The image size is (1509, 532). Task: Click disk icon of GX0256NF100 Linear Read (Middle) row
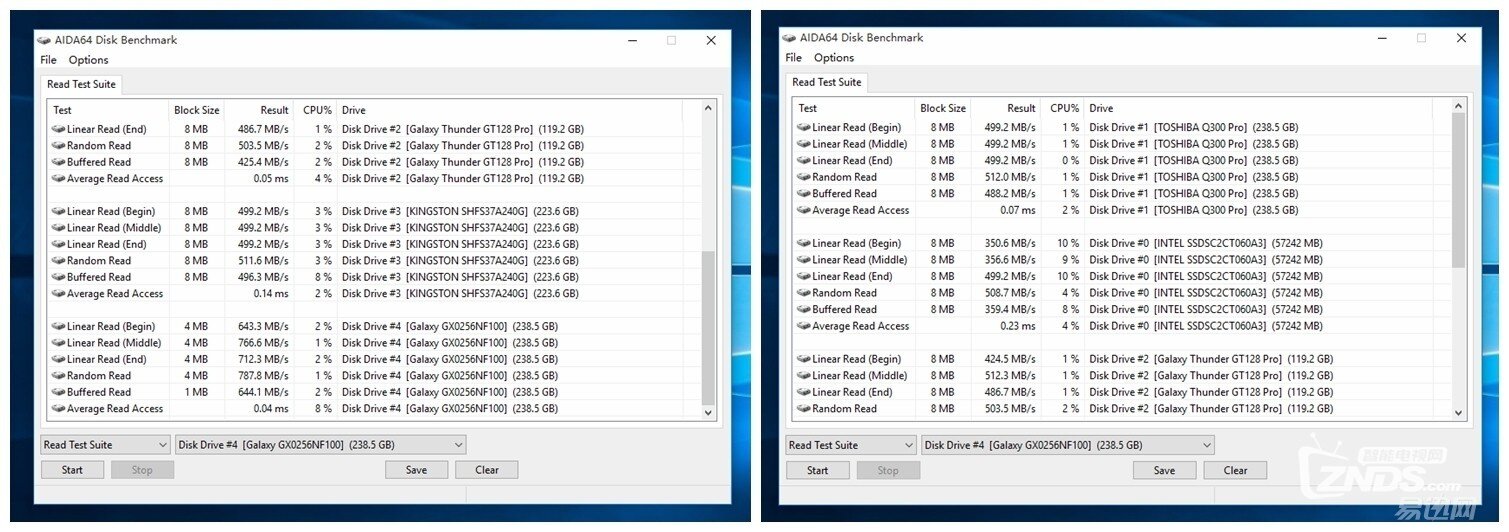coord(59,343)
